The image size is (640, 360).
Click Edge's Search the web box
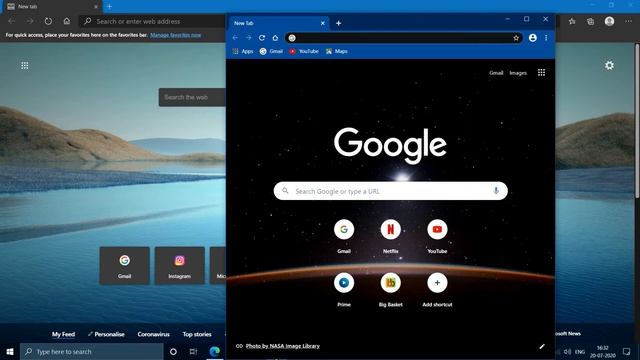coord(192,97)
